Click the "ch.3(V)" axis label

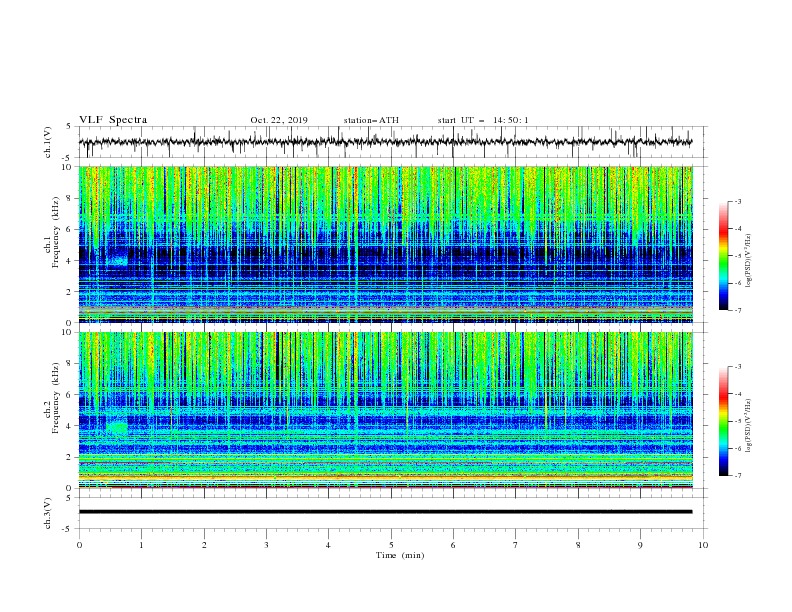(48, 513)
